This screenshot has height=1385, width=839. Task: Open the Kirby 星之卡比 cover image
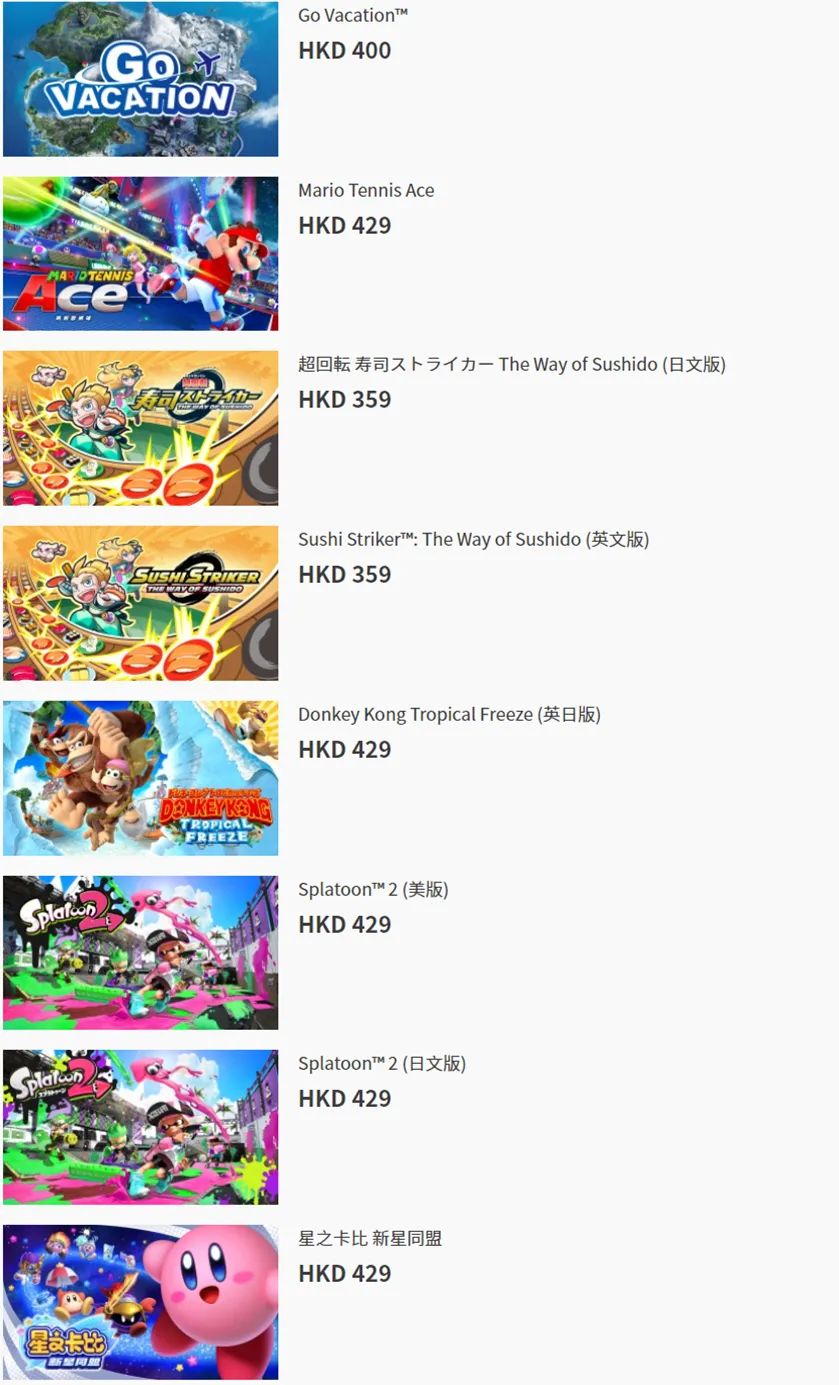pos(140,1302)
